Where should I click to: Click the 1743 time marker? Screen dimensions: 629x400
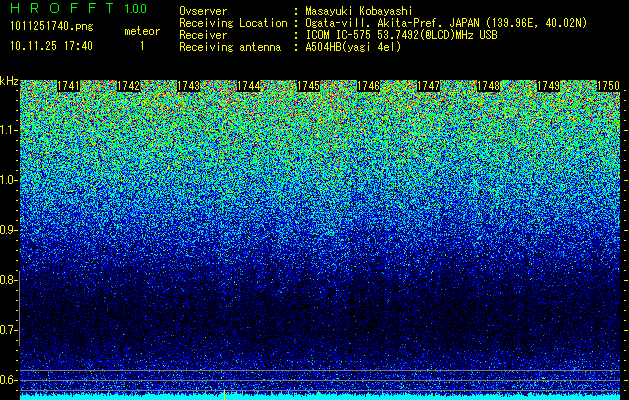tap(188, 86)
